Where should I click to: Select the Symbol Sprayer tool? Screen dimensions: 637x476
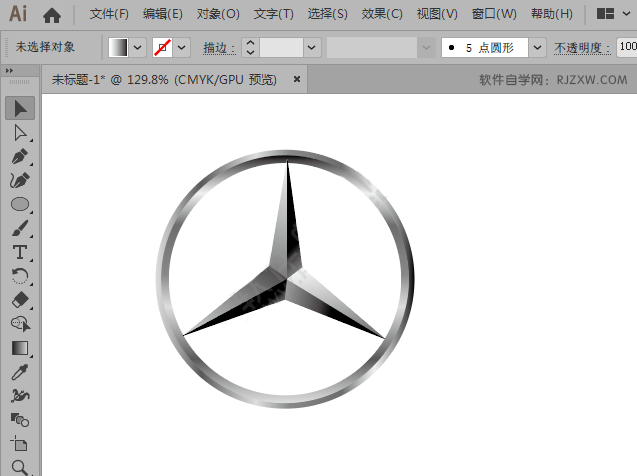(x=20, y=396)
